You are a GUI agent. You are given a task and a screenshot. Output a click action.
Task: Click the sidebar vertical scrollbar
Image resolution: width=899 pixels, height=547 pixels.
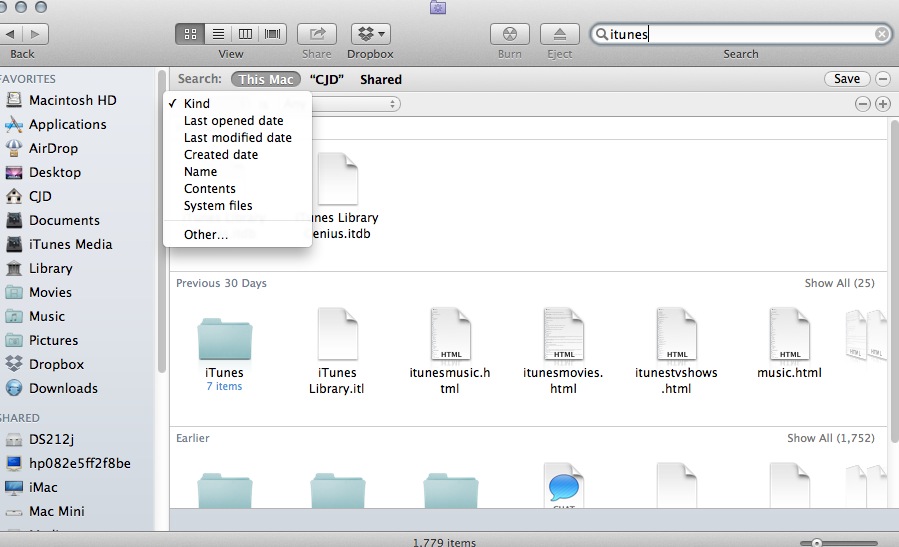coord(162,222)
